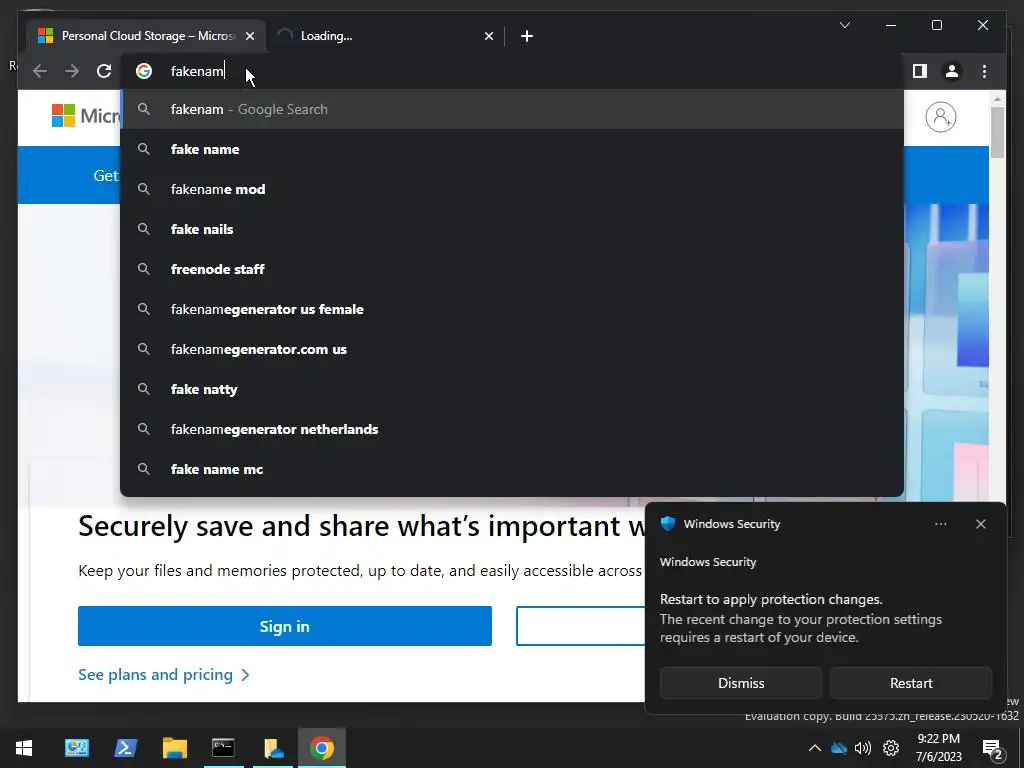Show hidden system tray icons
The image size is (1024, 768).
(814, 748)
